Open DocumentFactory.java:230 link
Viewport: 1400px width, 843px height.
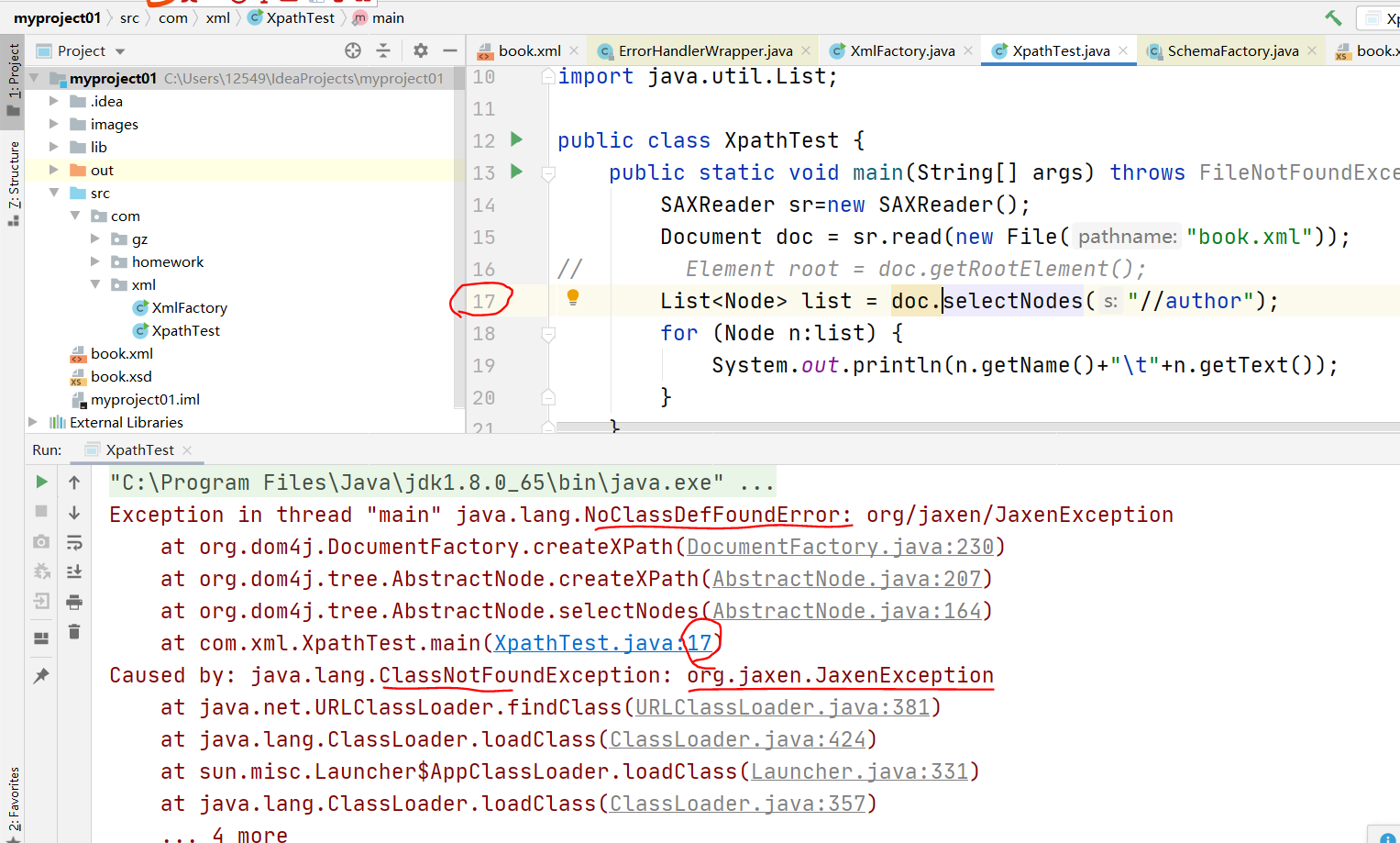840,547
